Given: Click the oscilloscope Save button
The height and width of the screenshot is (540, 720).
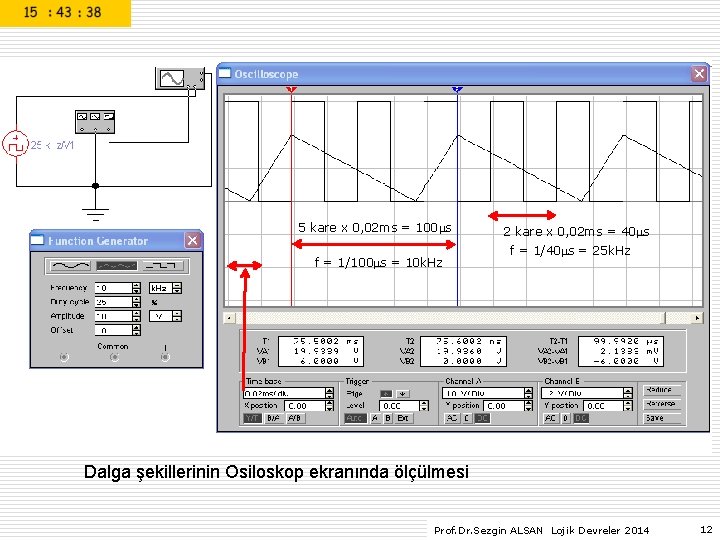Looking at the screenshot, I should click(x=661, y=418).
